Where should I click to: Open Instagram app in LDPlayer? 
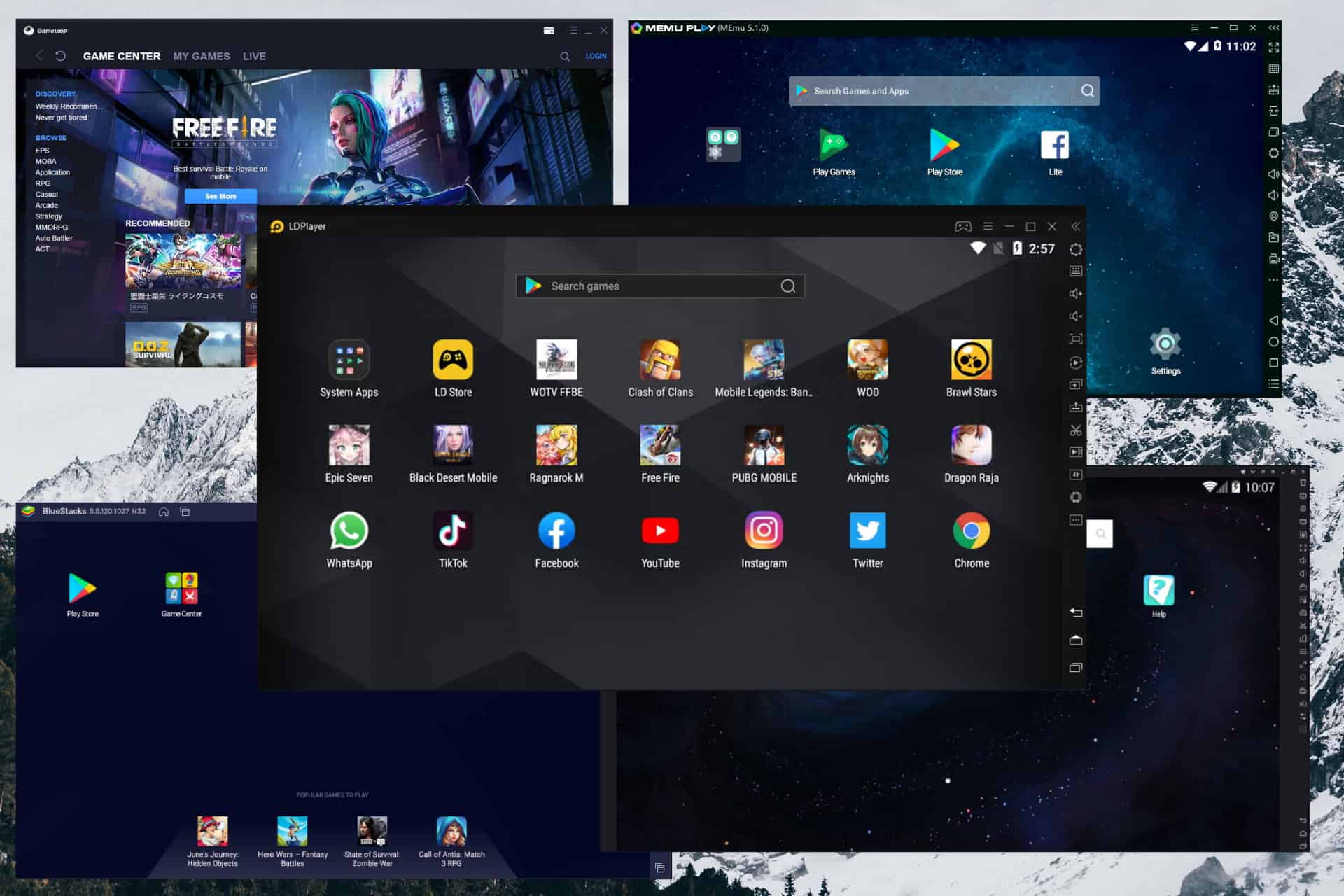click(764, 531)
